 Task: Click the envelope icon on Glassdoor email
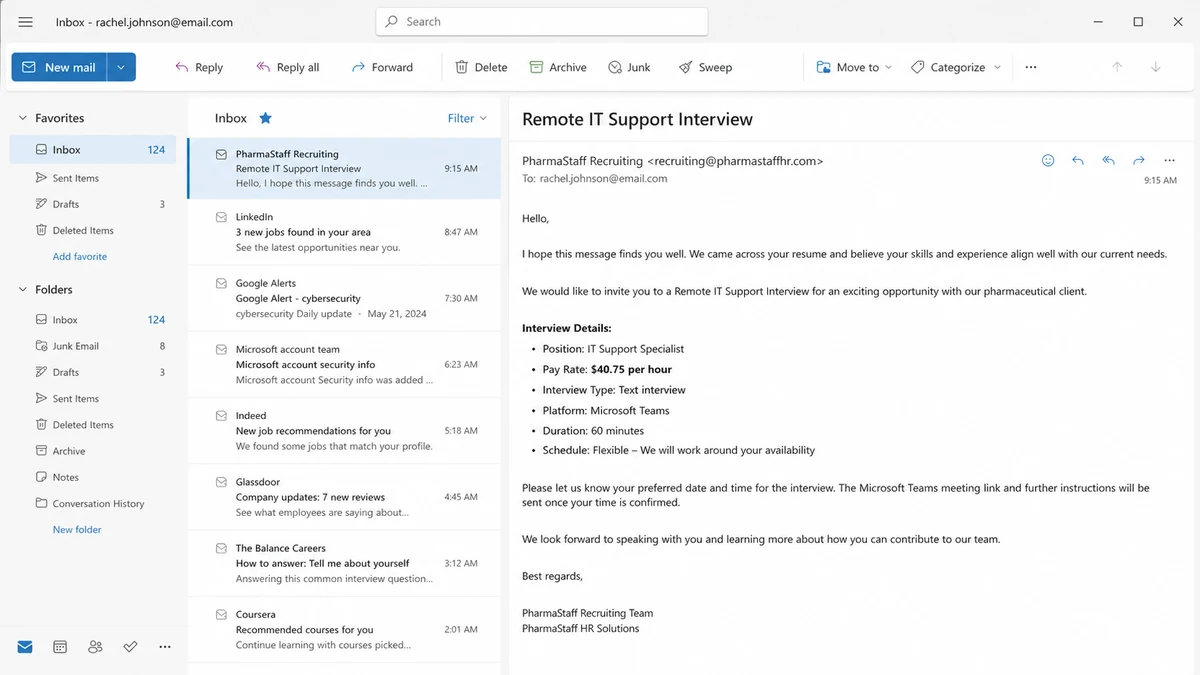[x=221, y=482]
